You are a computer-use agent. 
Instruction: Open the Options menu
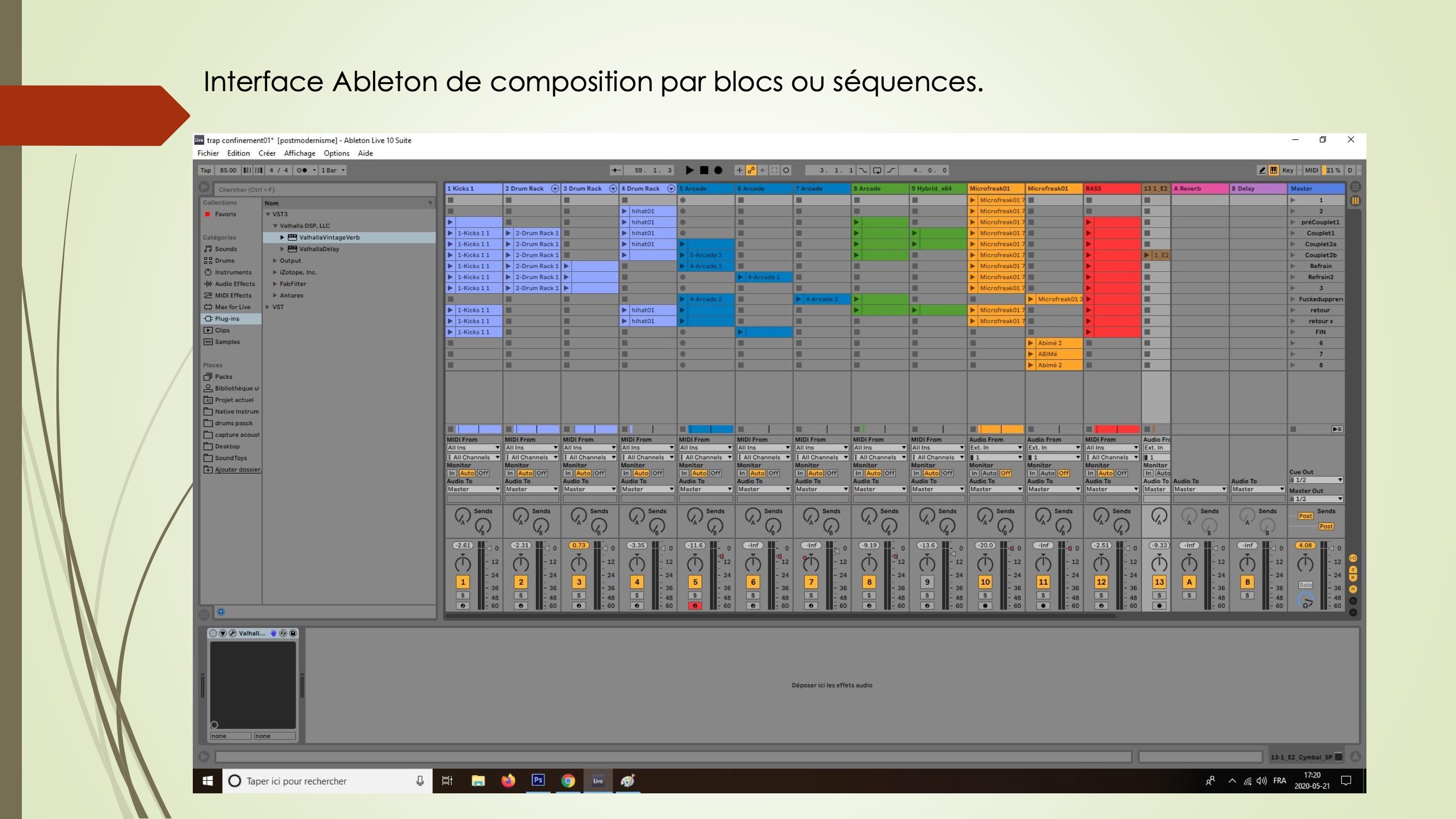tap(336, 153)
